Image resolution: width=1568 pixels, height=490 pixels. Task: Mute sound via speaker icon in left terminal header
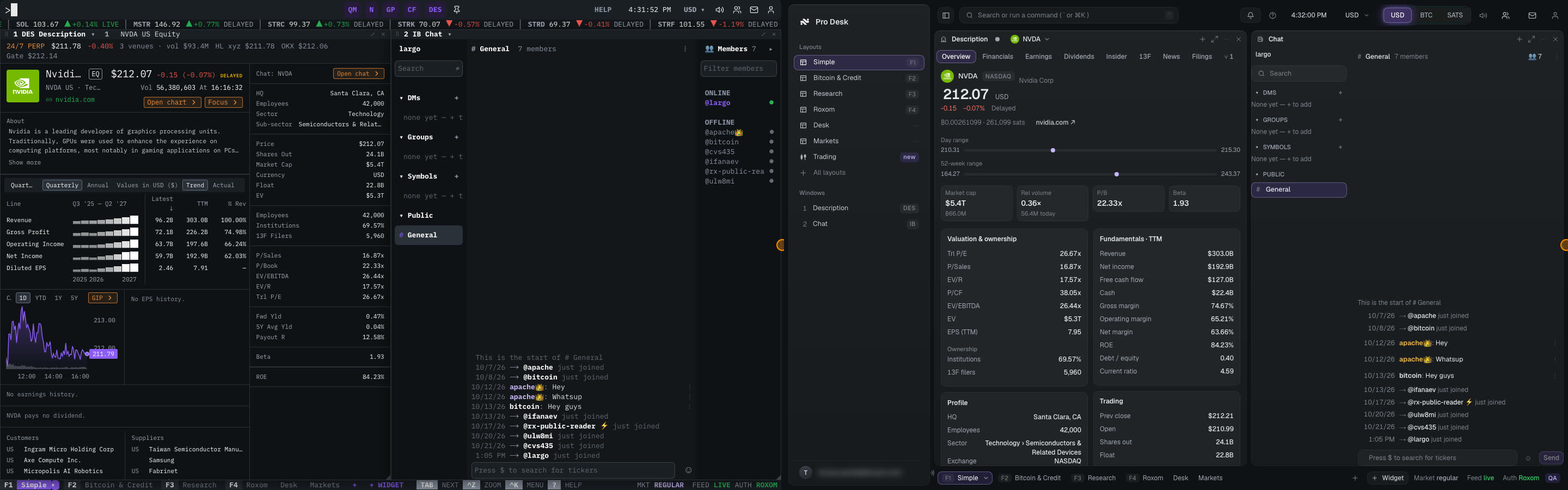(x=719, y=10)
